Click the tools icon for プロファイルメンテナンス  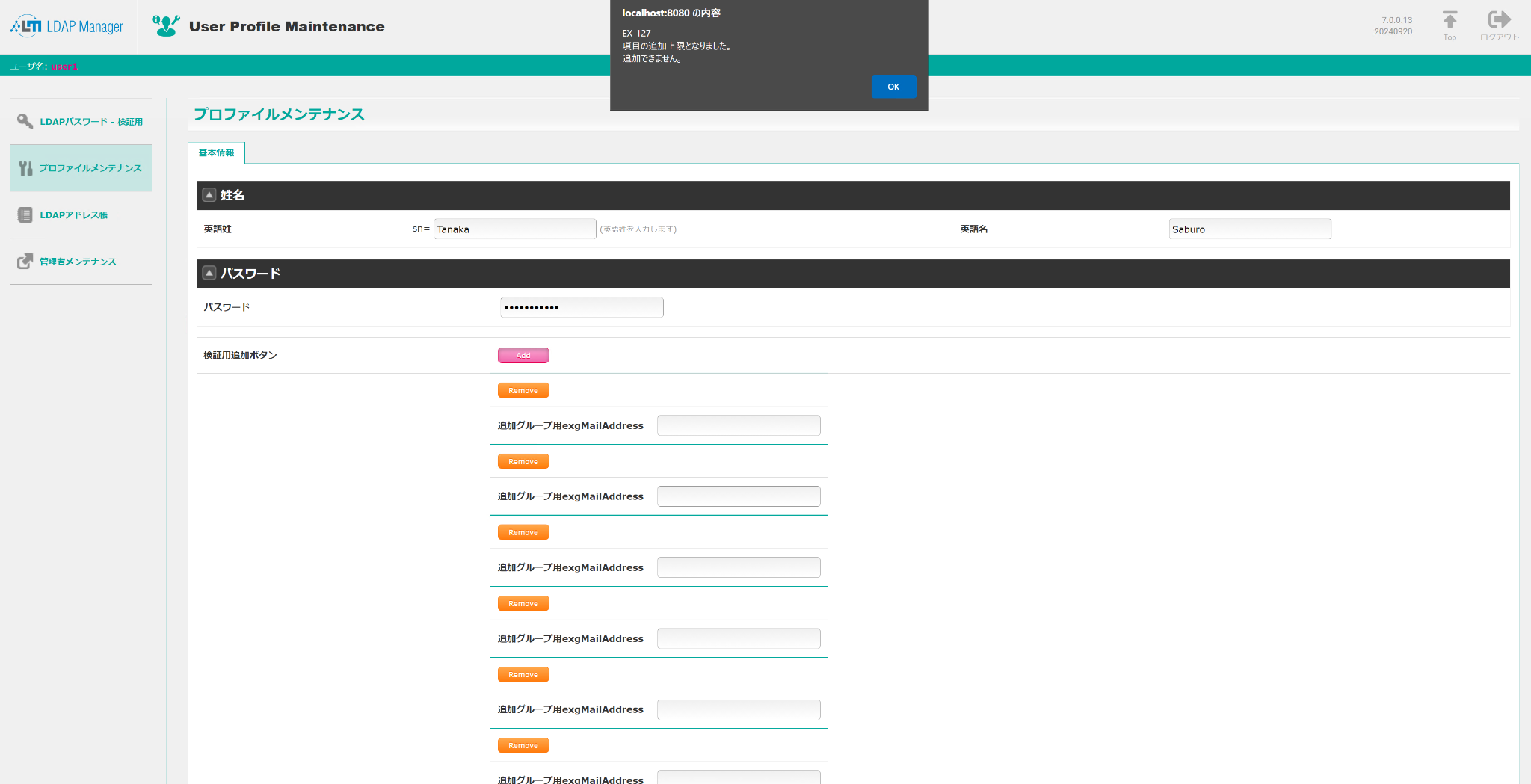coord(25,168)
